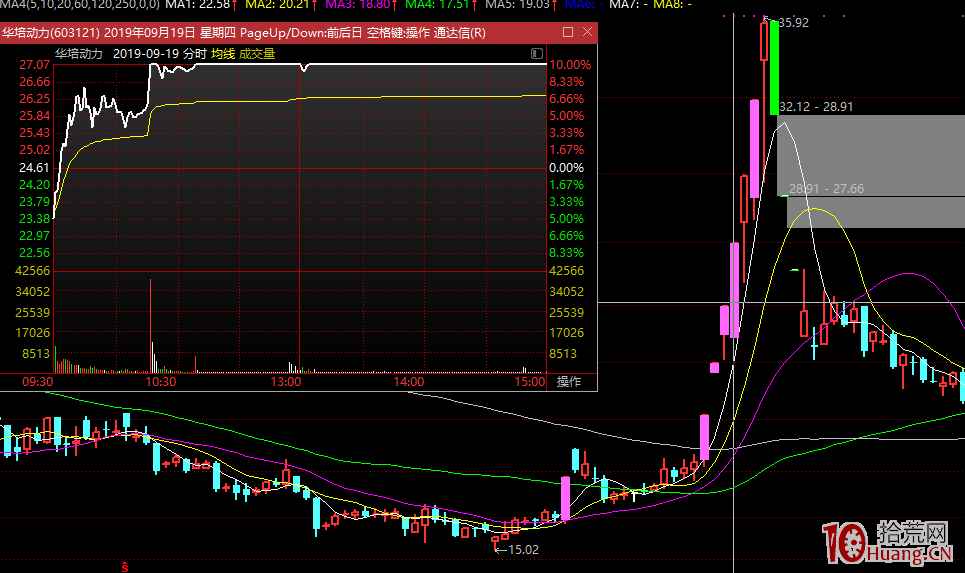Click the 10.00% label on right axis
Screen dimensions: 965x573
pos(570,65)
